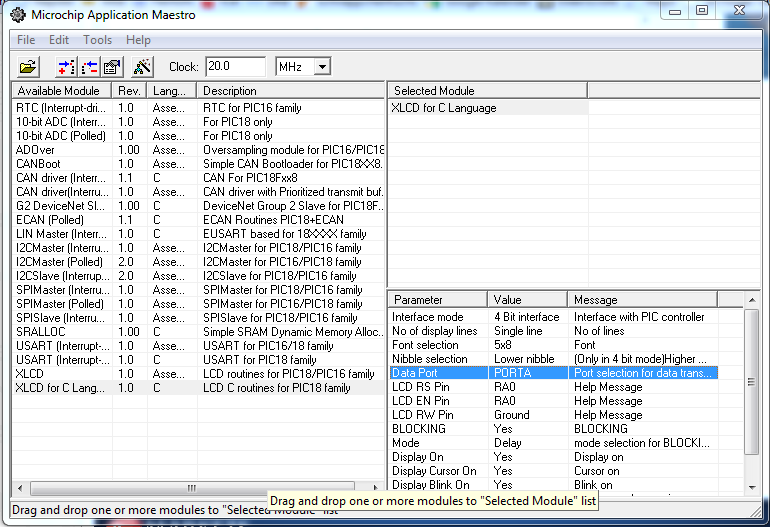Click left arrow of module list horizontal scrollbar

[x=20, y=488]
